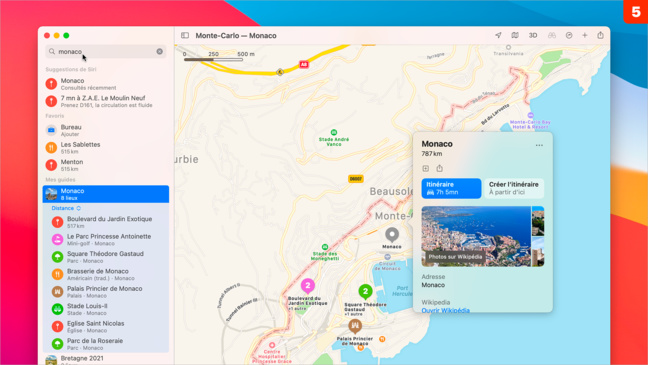648x365 pixels.
Task: Click the plus icon in toolbar
Action: point(585,36)
